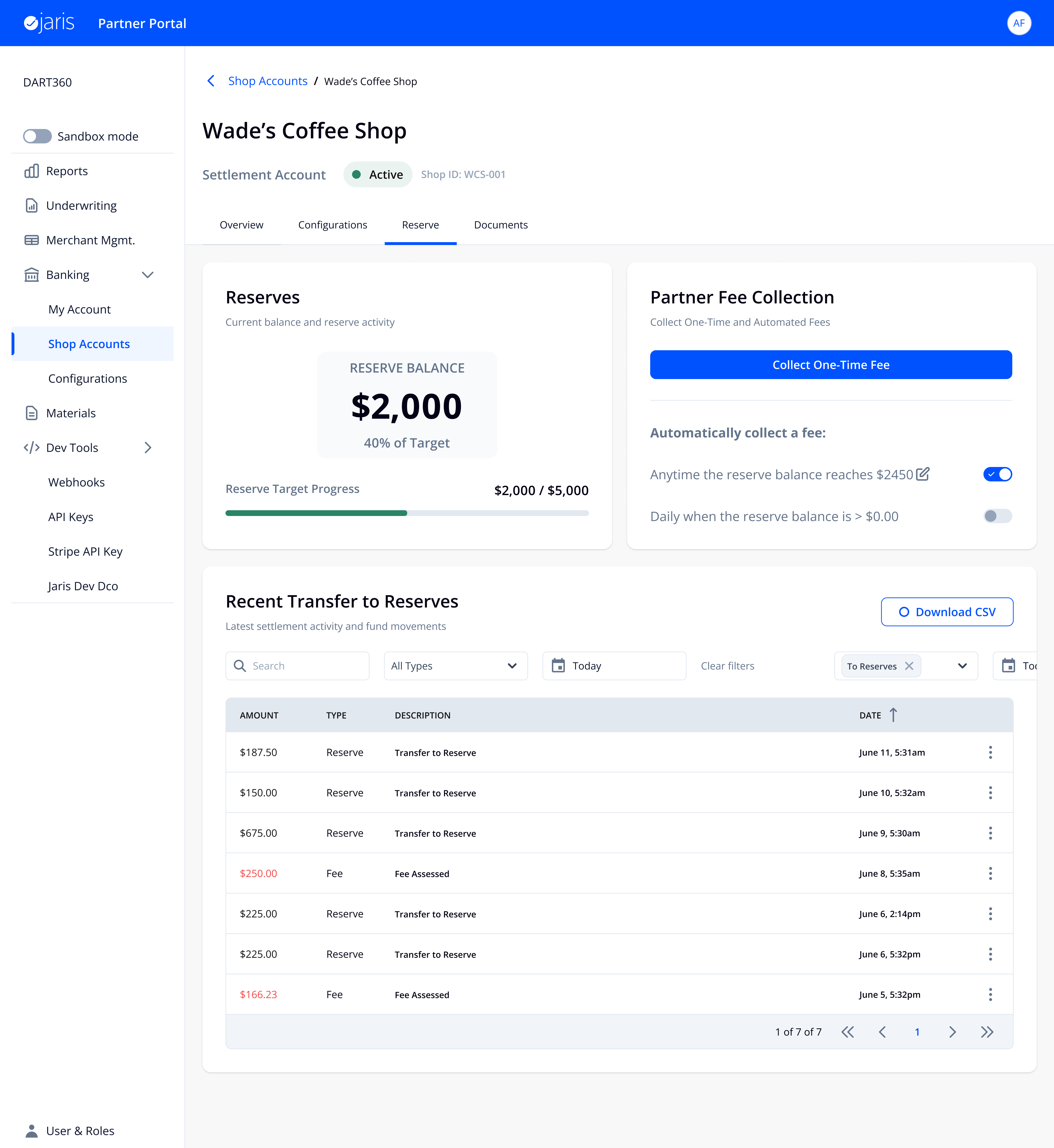
Task: Select Shop Accounts in sidebar
Action: [x=92, y=344]
